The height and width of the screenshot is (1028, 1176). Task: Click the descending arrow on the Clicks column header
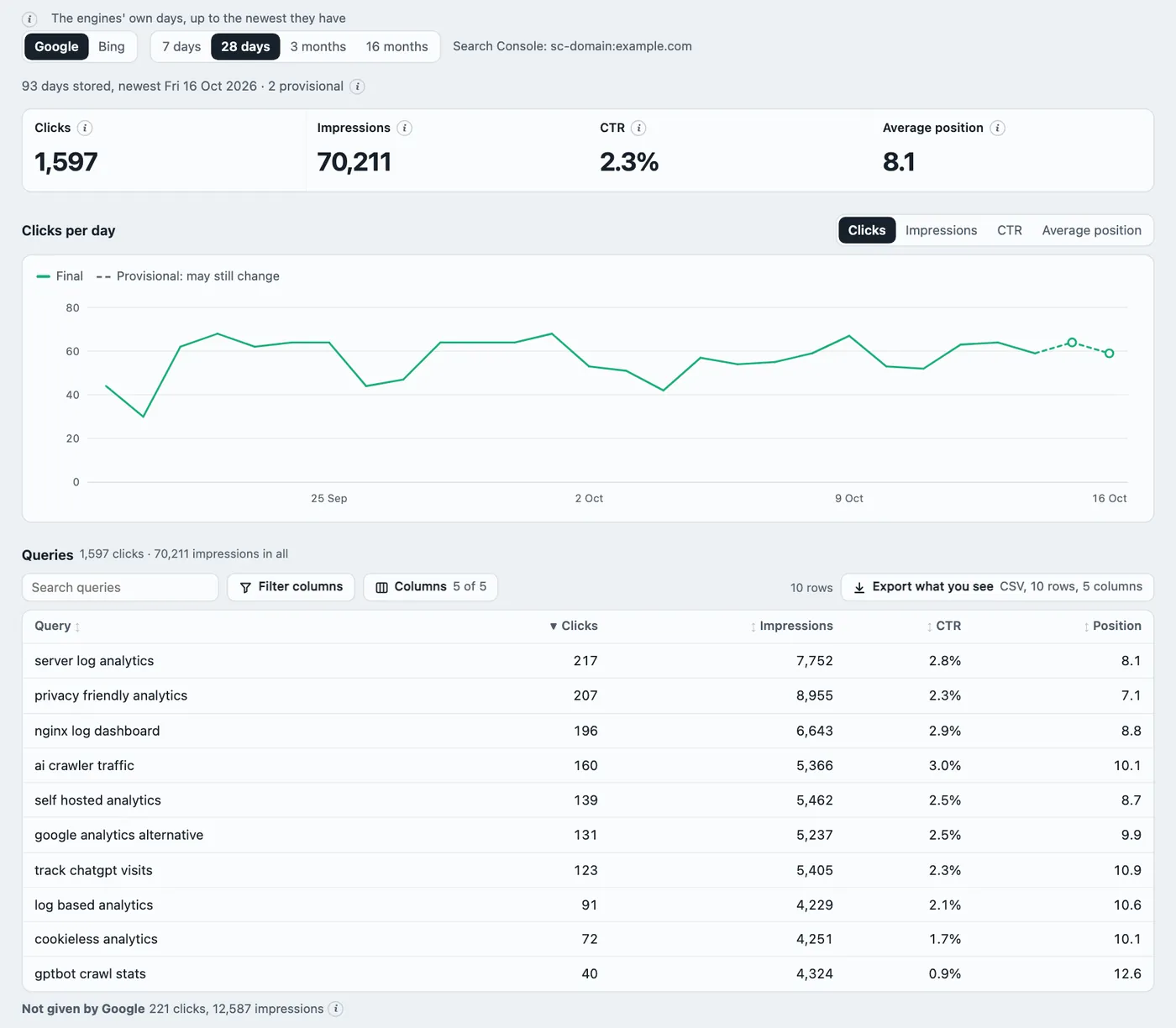tap(554, 627)
